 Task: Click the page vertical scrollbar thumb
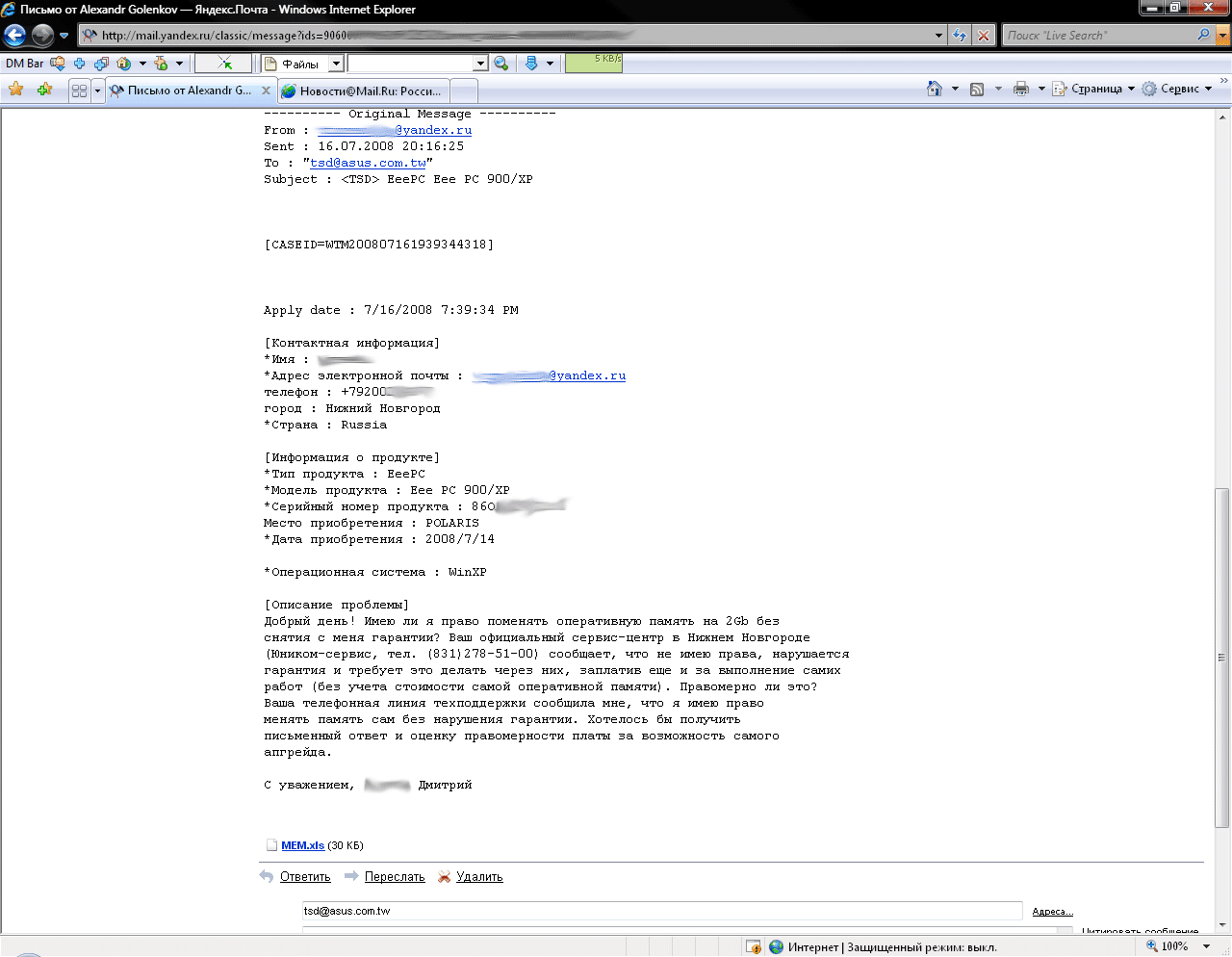[x=1222, y=658]
